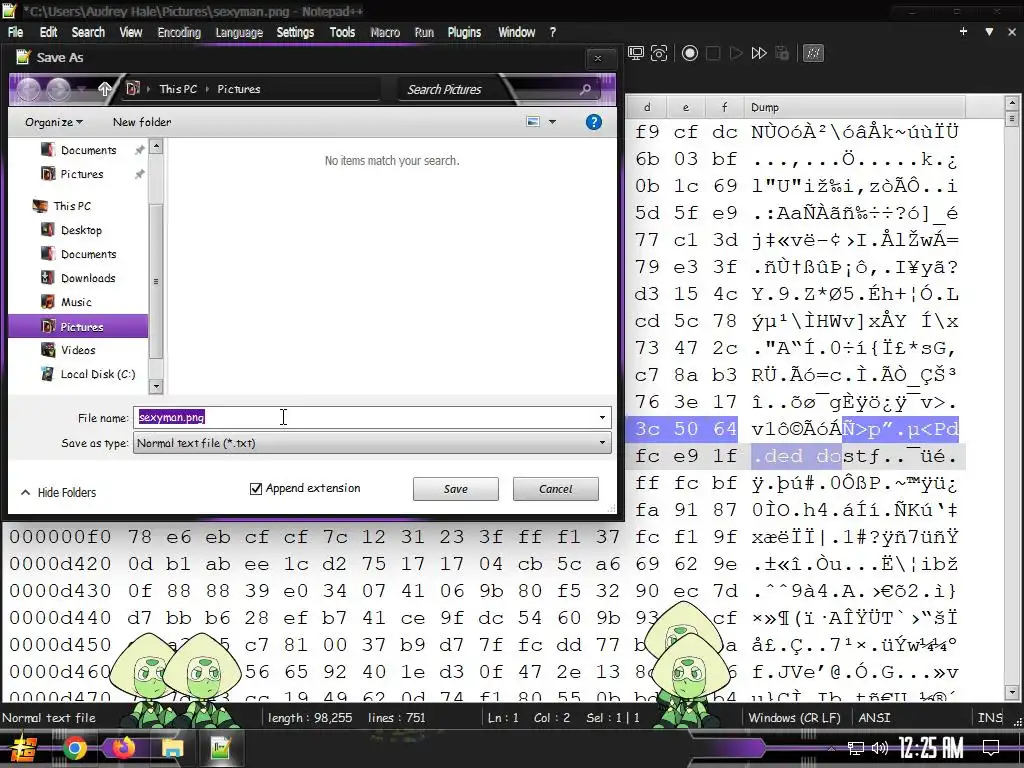Click the eye focus icon in toolbar
Screen dimensions: 1024x768
pyautogui.click(x=660, y=54)
